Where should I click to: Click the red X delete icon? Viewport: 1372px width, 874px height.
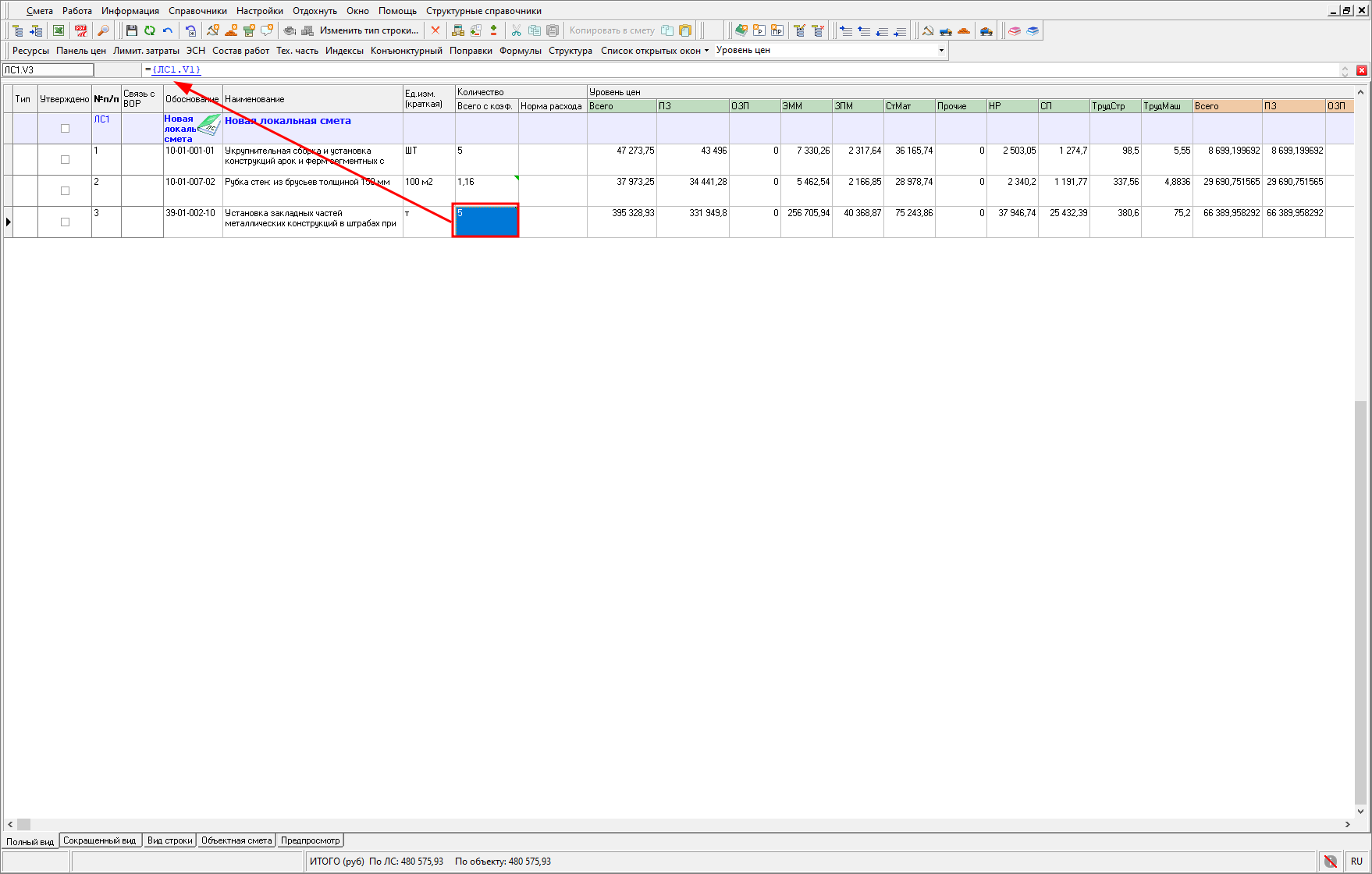coord(435,30)
